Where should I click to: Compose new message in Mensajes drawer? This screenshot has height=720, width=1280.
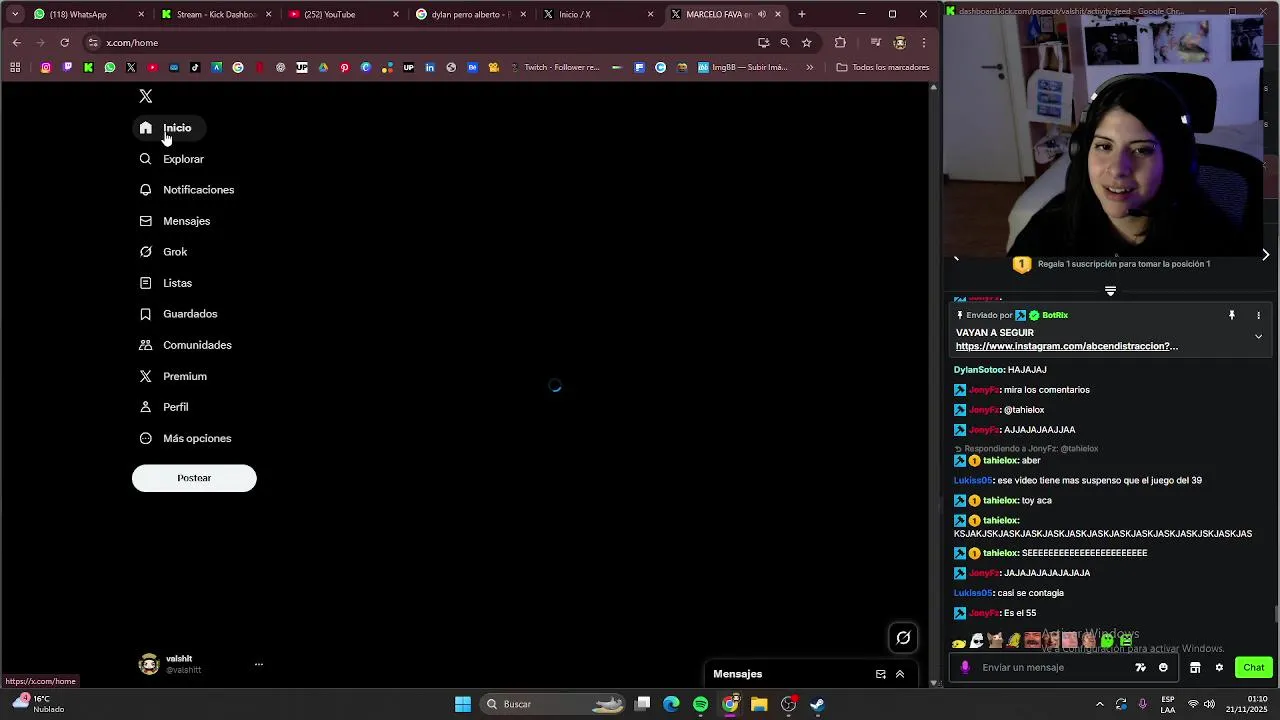pos(881,674)
